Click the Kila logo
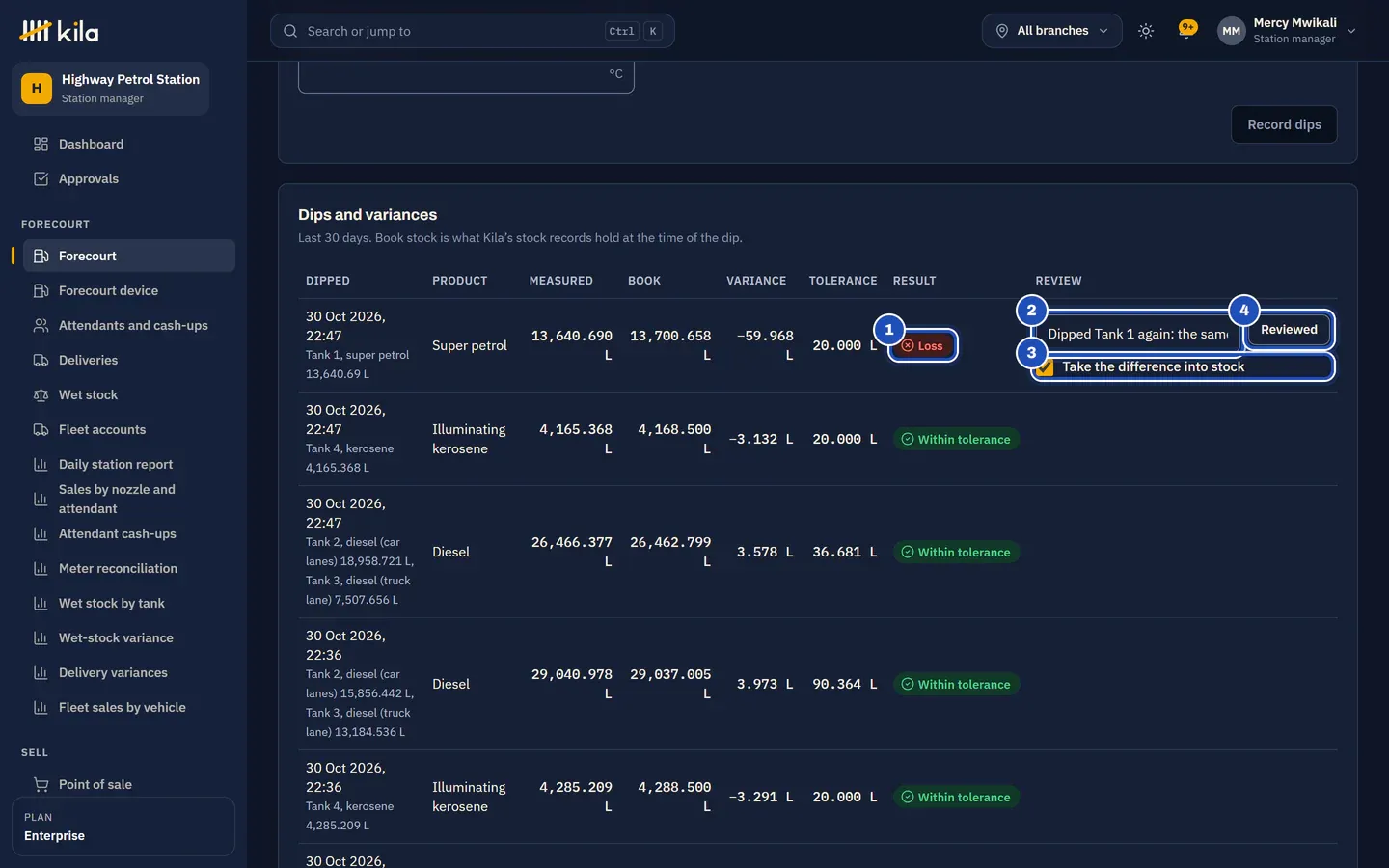Viewport: 1389px width, 868px height. click(59, 31)
